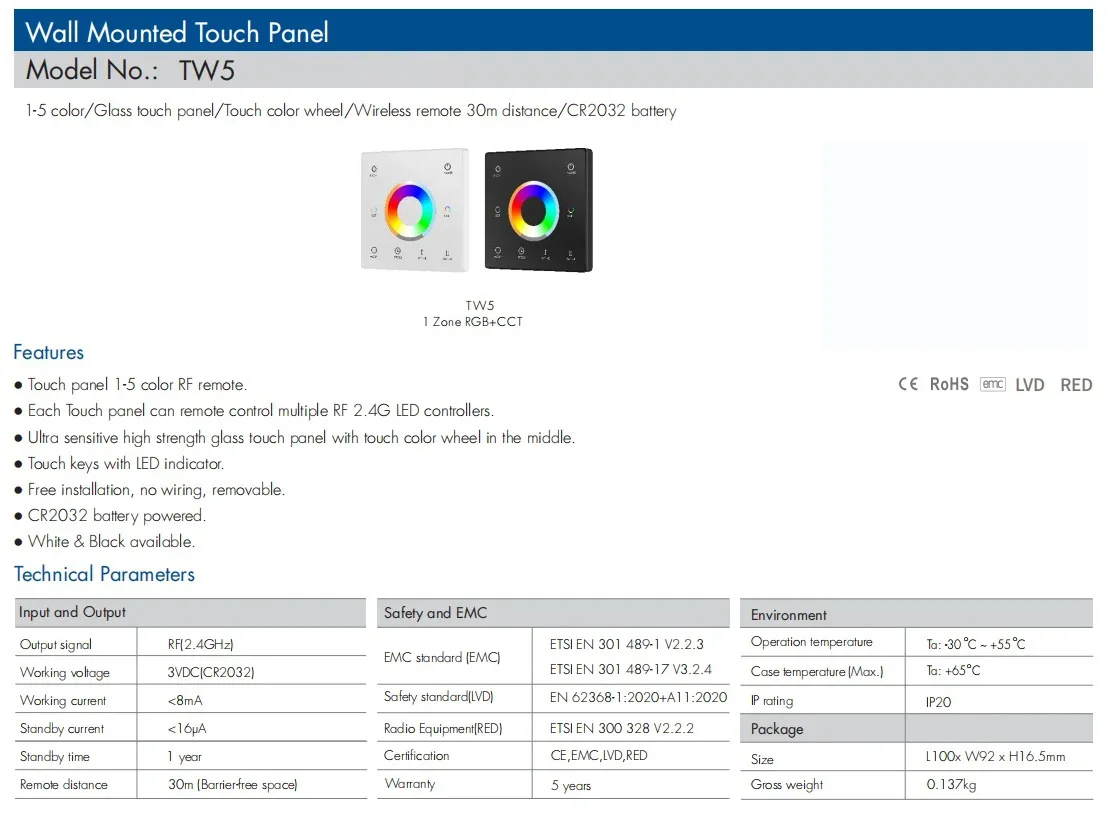
Task: Toggle the speed-up key on the white panel
Action: (x=421, y=251)
